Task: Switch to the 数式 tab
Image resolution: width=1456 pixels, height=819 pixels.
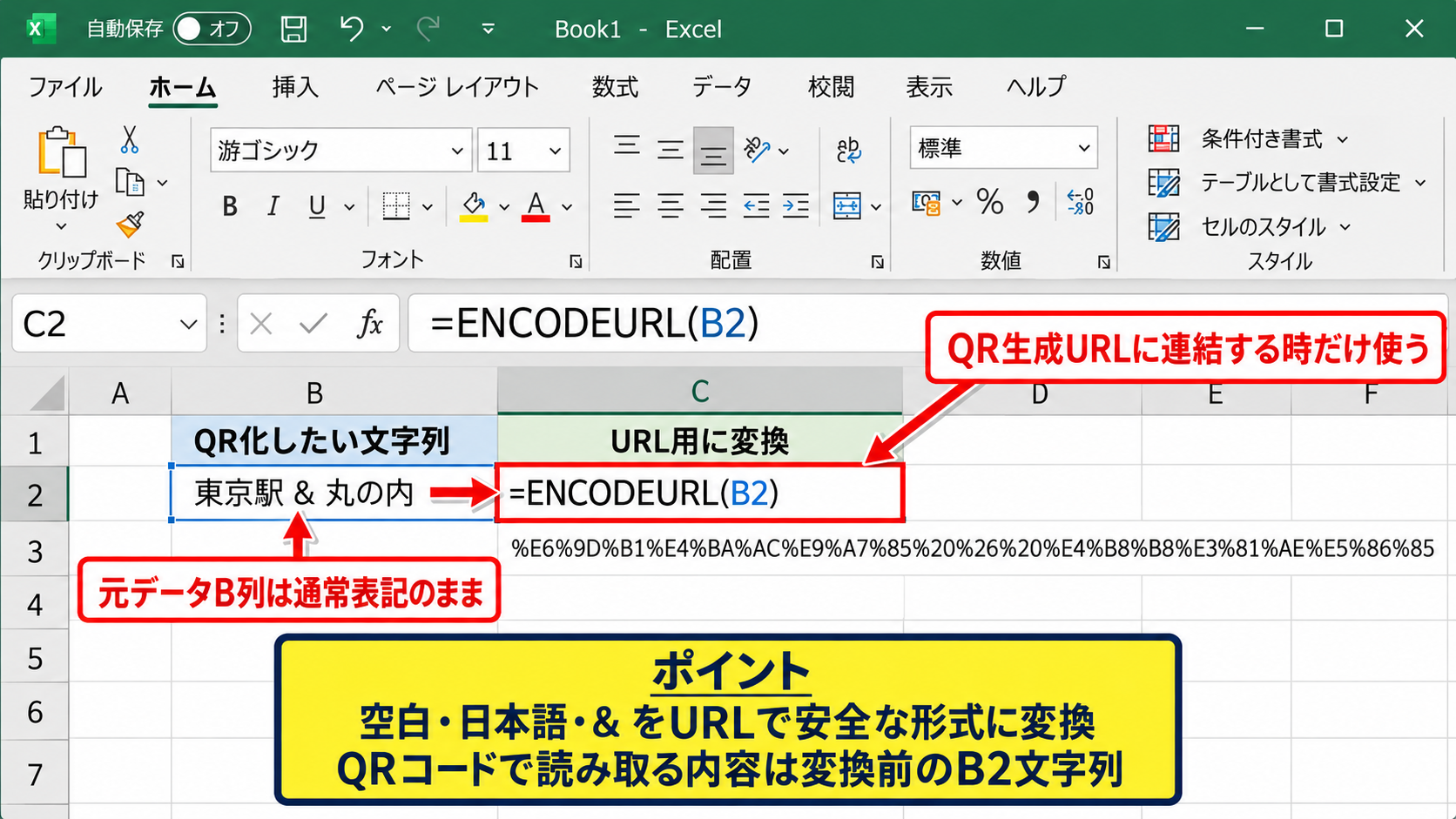Action: [615, 87]
